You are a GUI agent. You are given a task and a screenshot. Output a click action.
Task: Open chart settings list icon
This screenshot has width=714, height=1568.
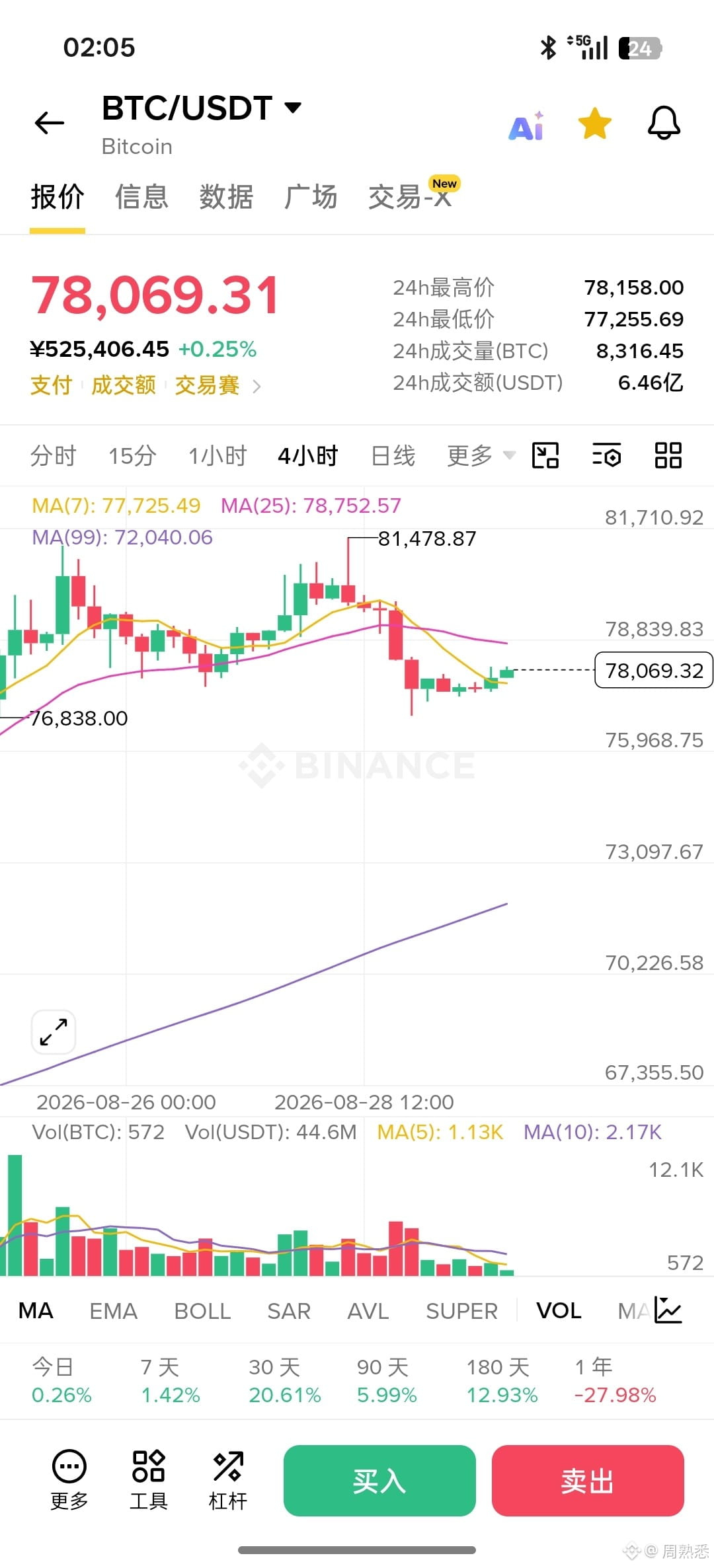tap(607, 455)
